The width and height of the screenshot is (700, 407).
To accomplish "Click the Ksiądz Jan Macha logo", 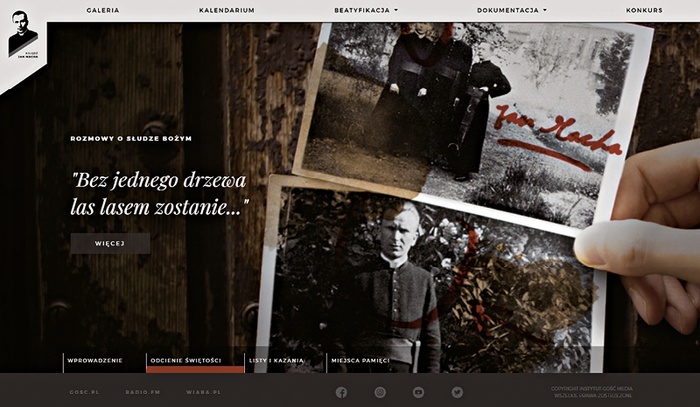I will (x=23, y=34).
